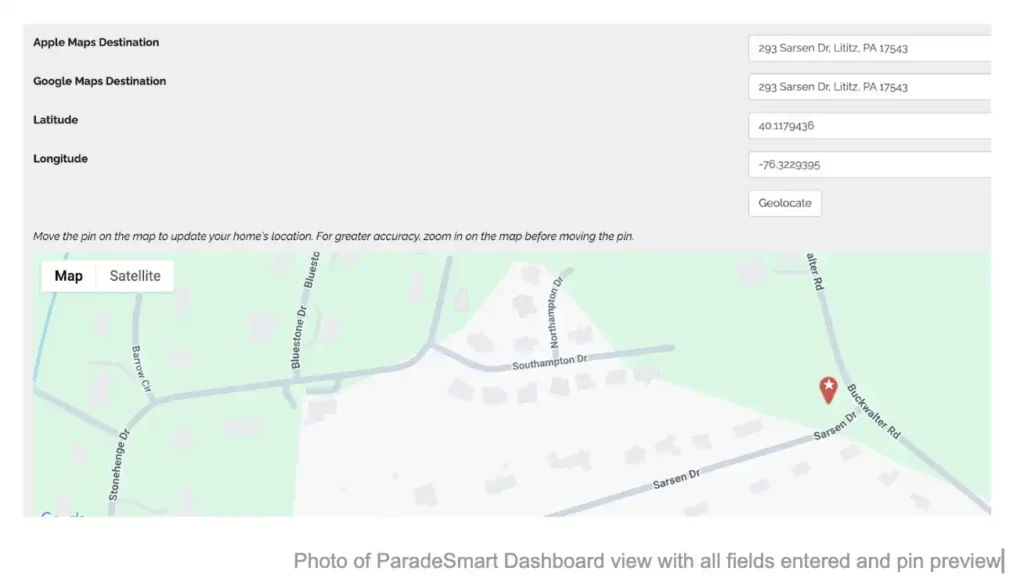Click the Southampton Dr street label
The image size is (1024, 582).
tap(549, 363)
